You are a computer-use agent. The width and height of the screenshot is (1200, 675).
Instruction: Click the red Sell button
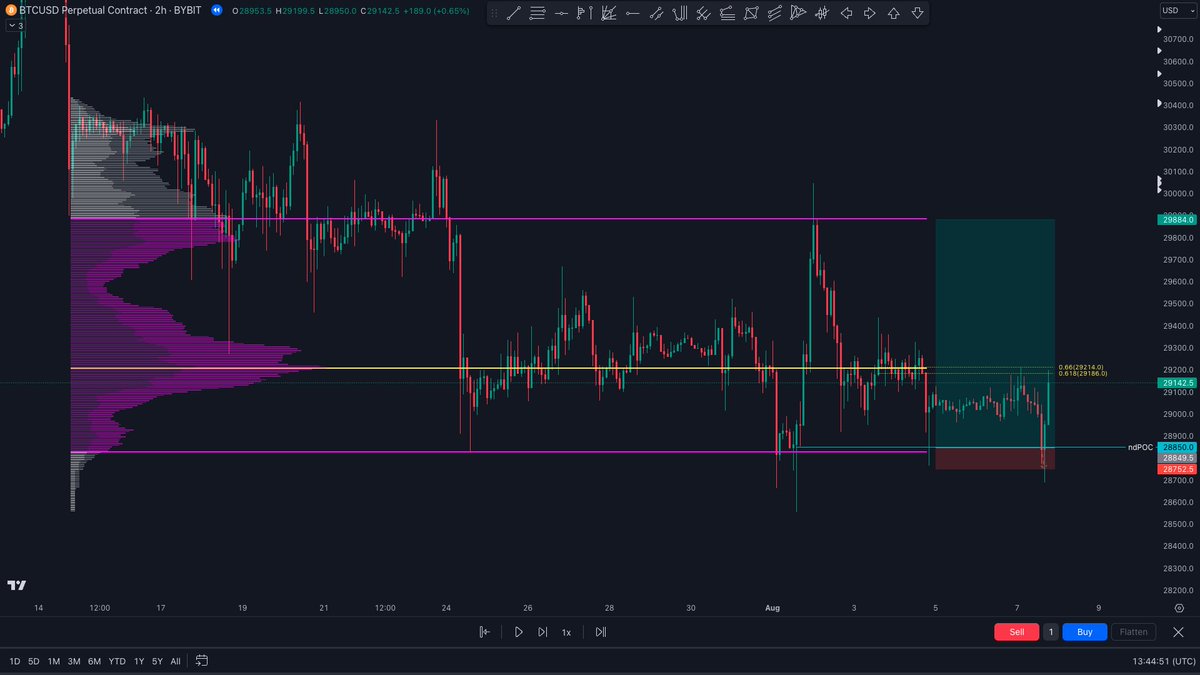(x=1016, y=632)
